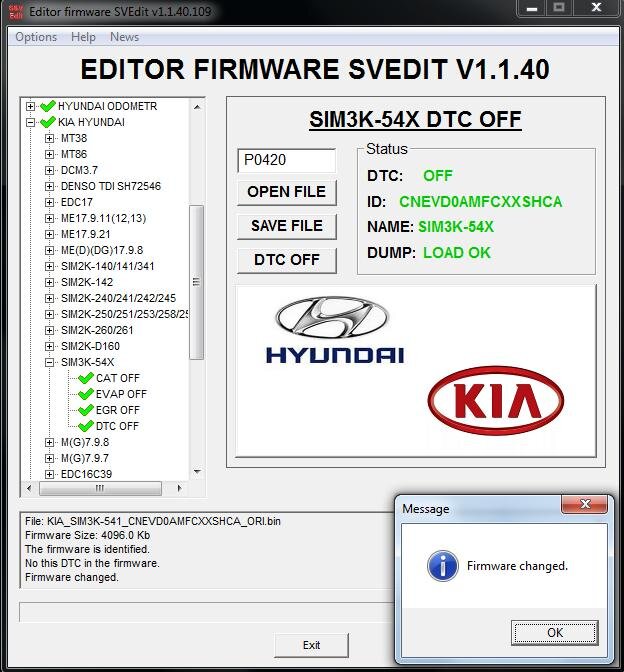The height and width of the screenshot is (672, 624).
Task: Click the OPEN FILE button
Action: click(287, 192)
